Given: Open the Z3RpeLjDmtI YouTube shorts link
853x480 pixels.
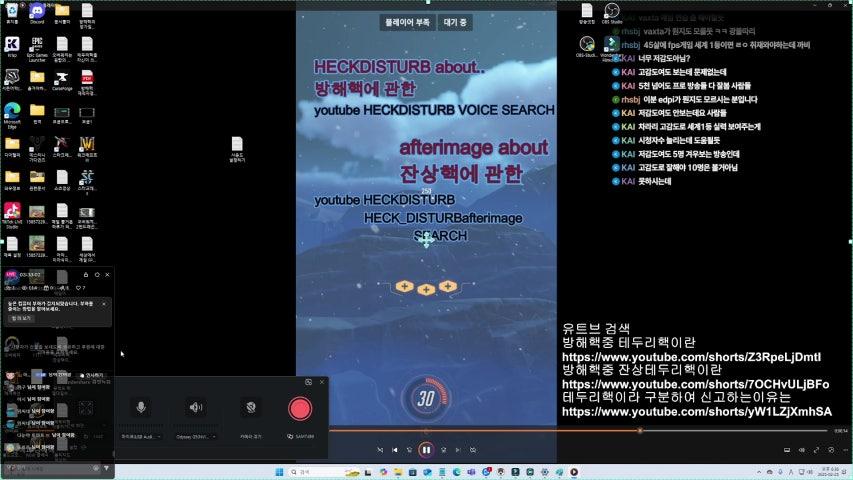Looking at the screenshot, I should point(691,357).
